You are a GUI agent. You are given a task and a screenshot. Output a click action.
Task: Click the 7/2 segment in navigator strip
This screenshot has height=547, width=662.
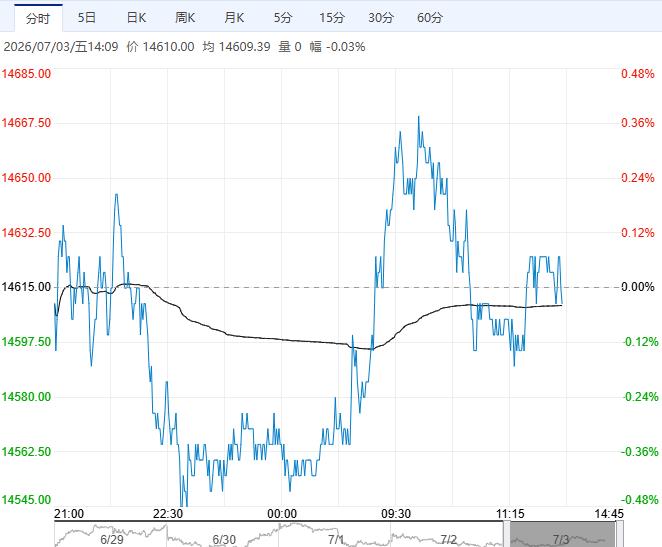pyautogui.click(x=448, y=539)
